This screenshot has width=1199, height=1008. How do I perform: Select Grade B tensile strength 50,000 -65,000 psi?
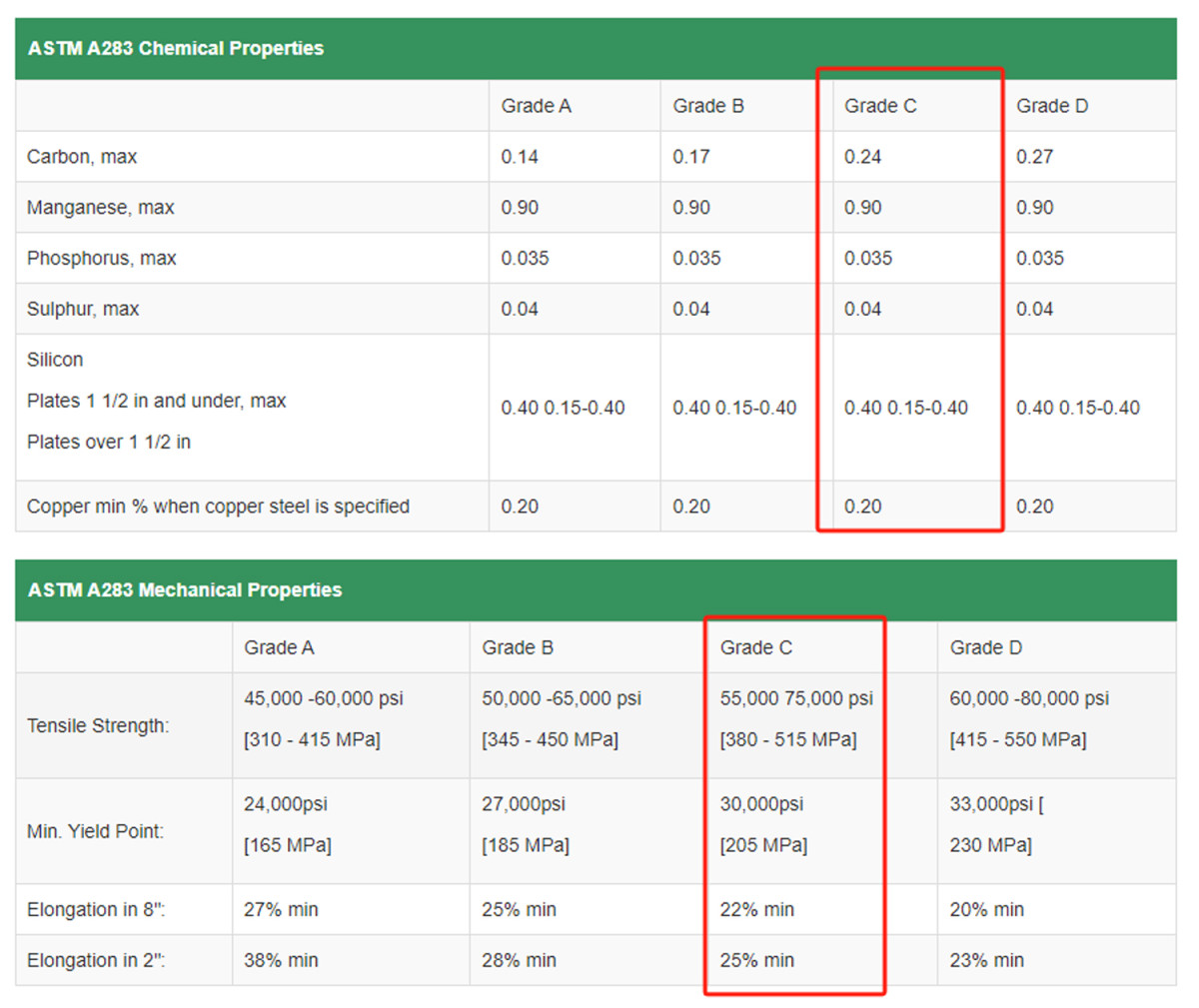tap(561, 698)
